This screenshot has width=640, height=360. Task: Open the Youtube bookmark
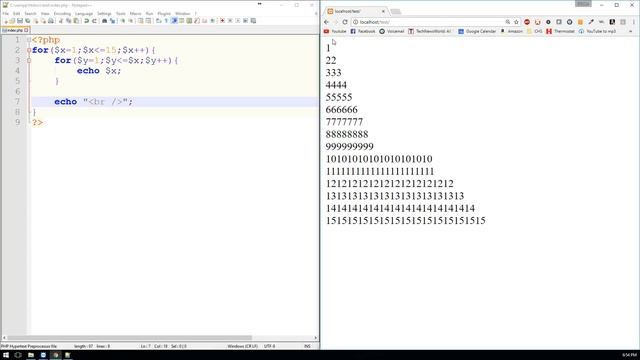pos(335,31)
